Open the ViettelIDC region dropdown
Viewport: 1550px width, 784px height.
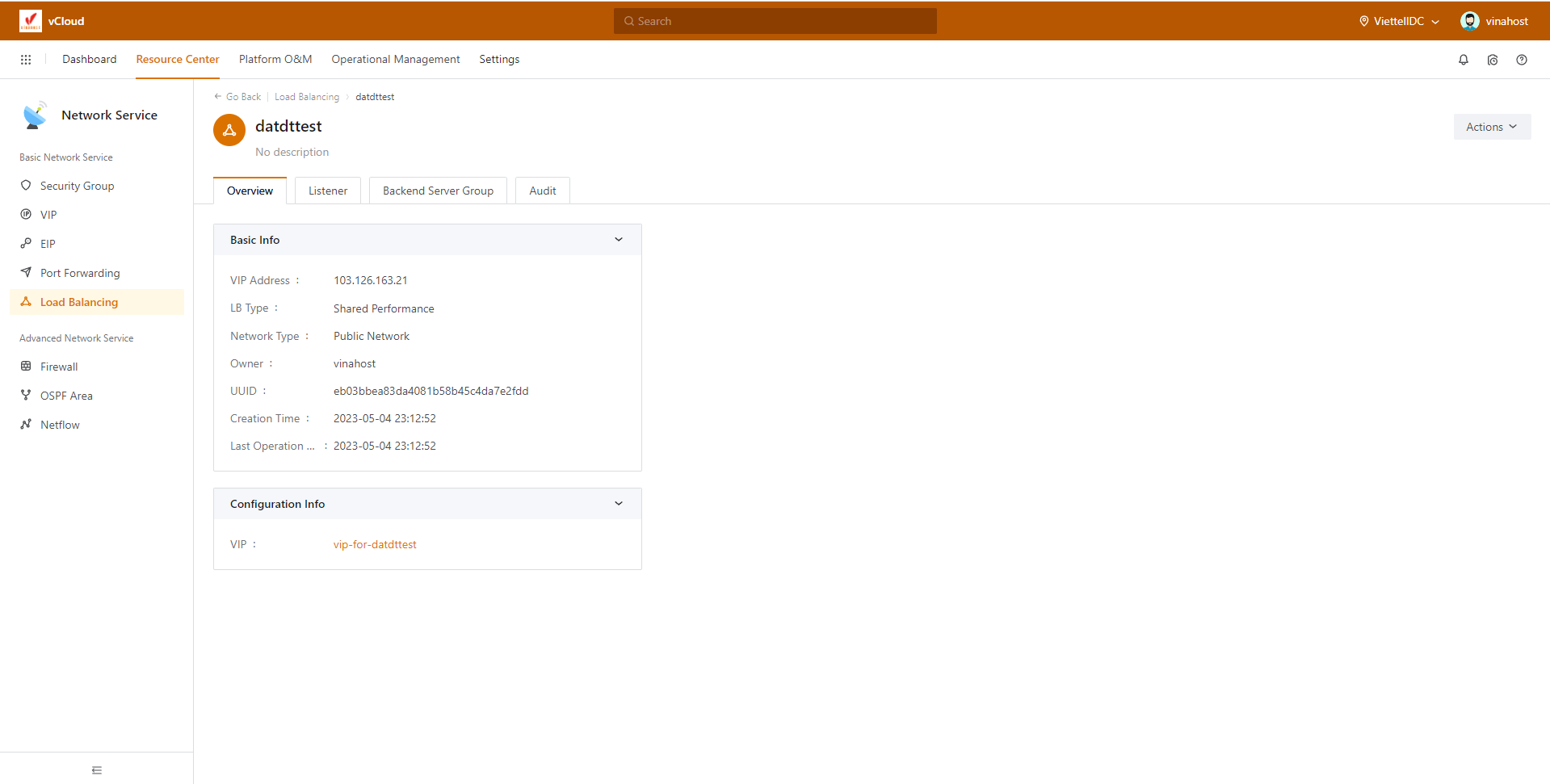1399,21
